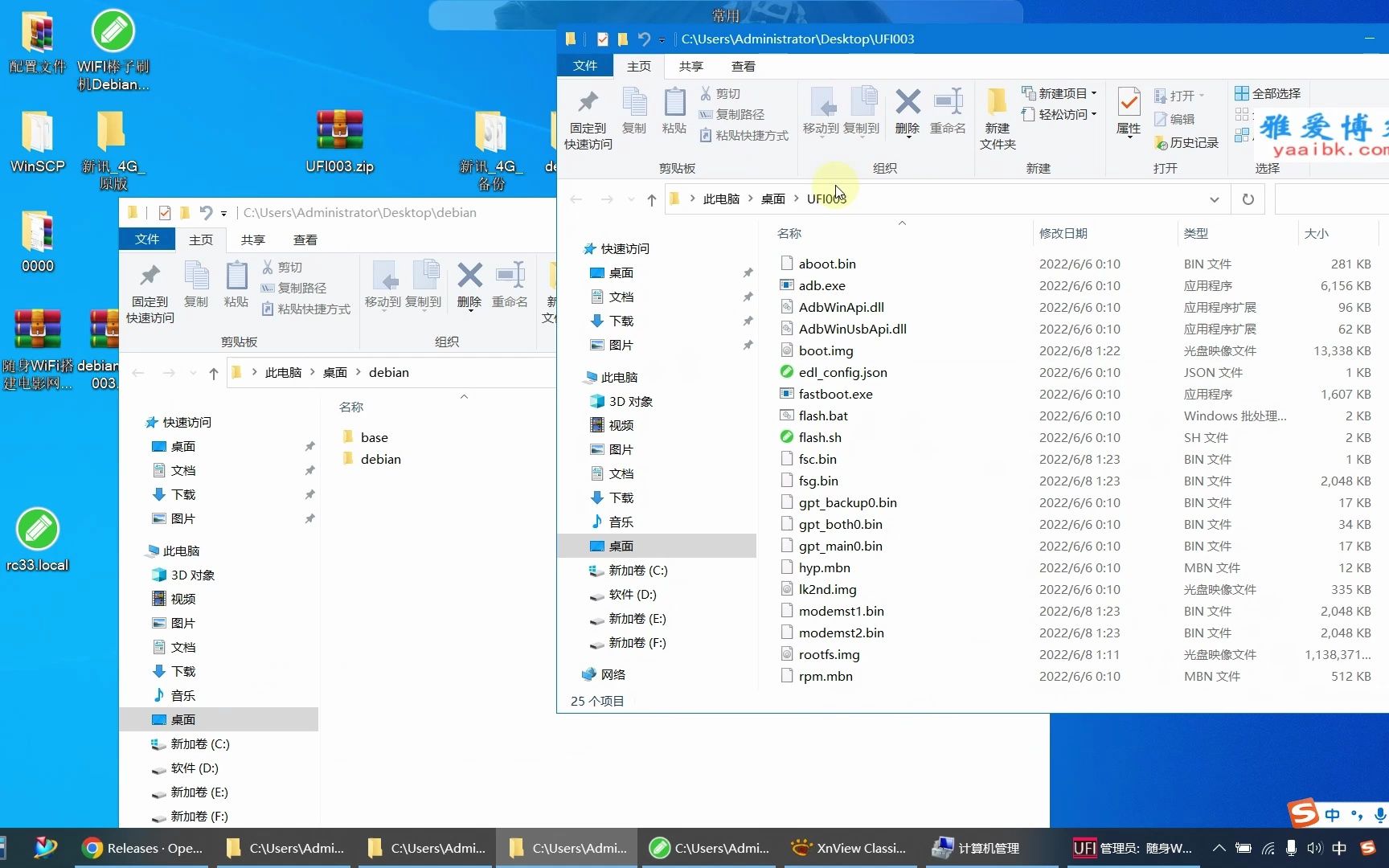
Task: Show hidden system tray icons
Action: click(x=1219, y=848)
